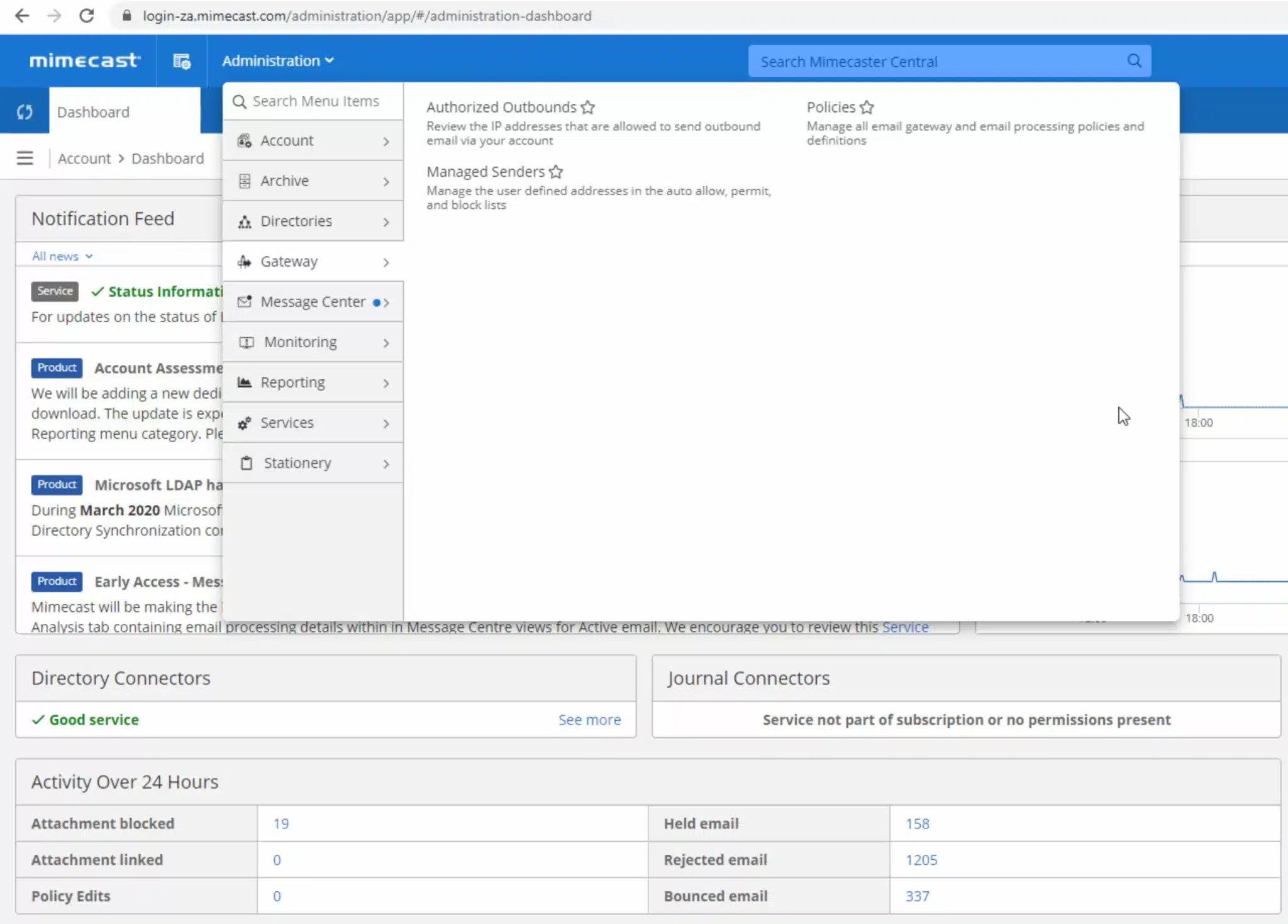Viewport: 1288px width, 924px height.
Task: Toggle the star next to Policies
Action: click(867, 107)
